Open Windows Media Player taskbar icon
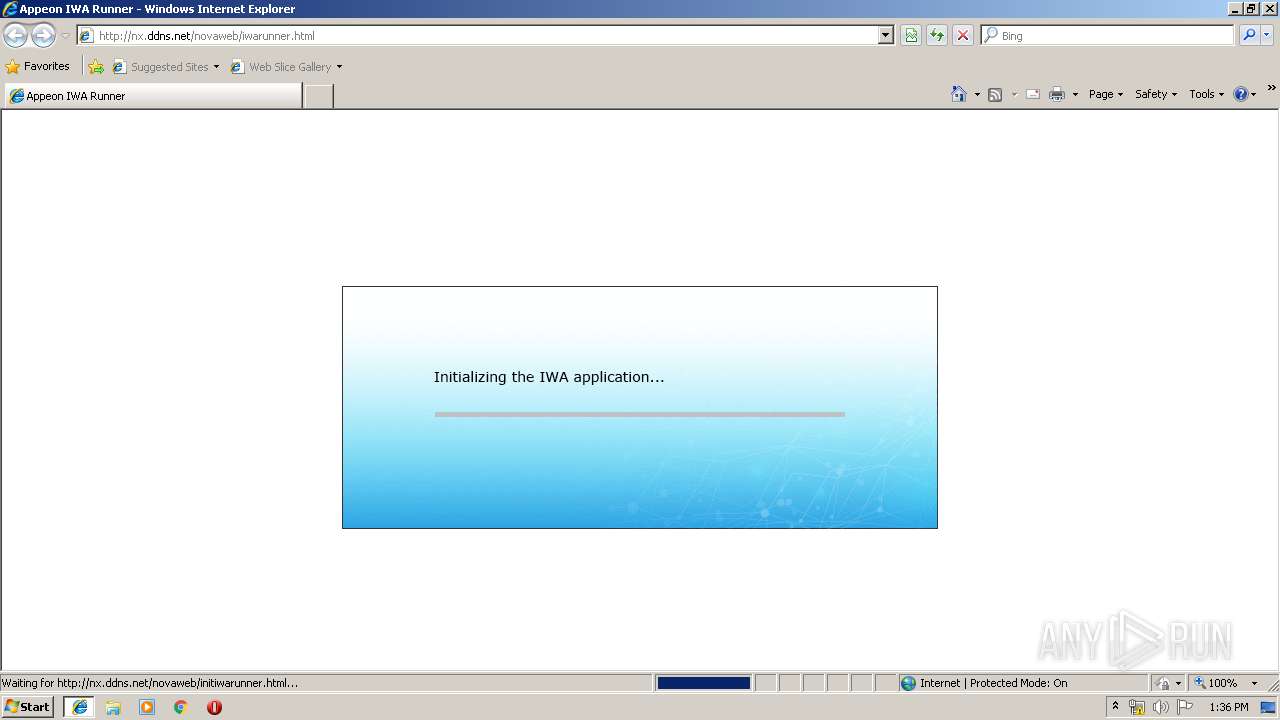This screenshot has height=720, width=1280. click(147, 707)
